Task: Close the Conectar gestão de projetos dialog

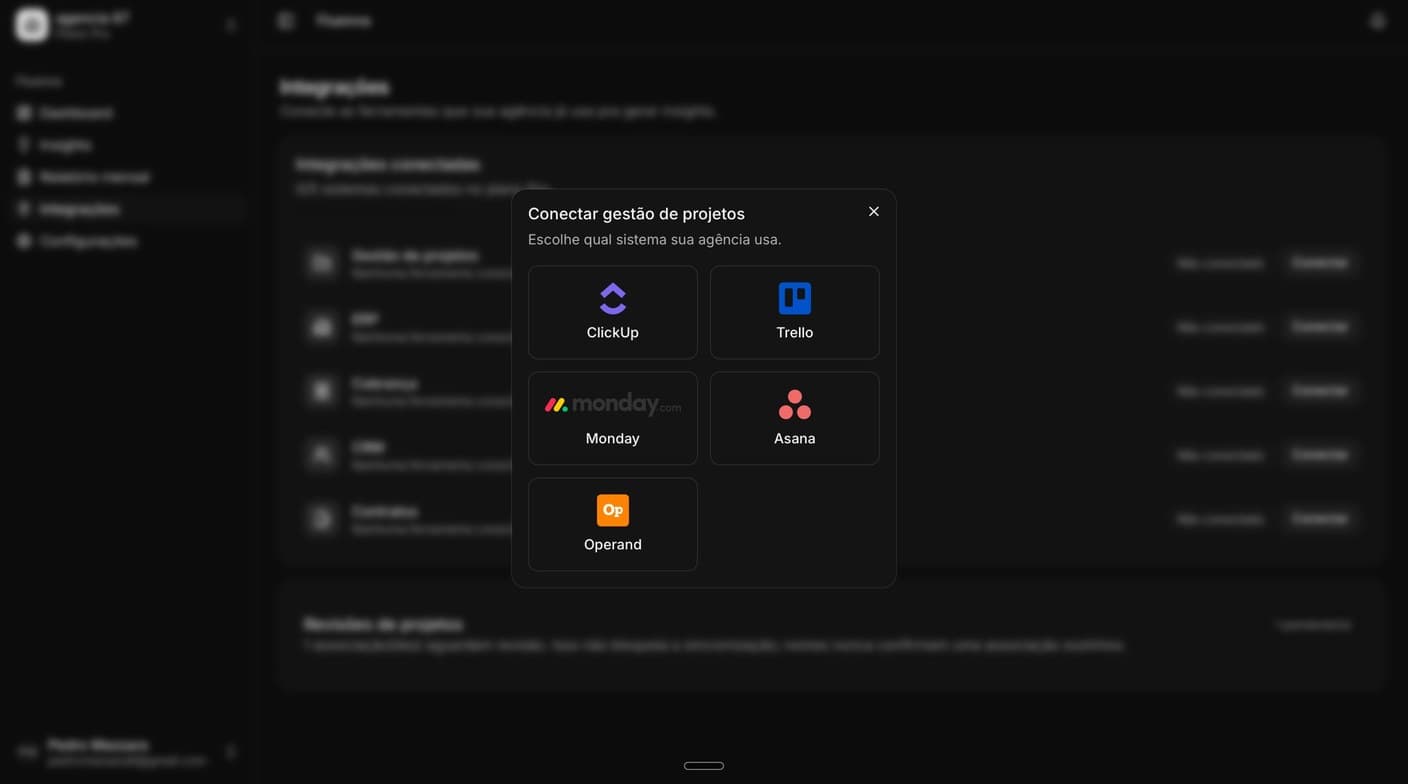Action: pos(874,212)
